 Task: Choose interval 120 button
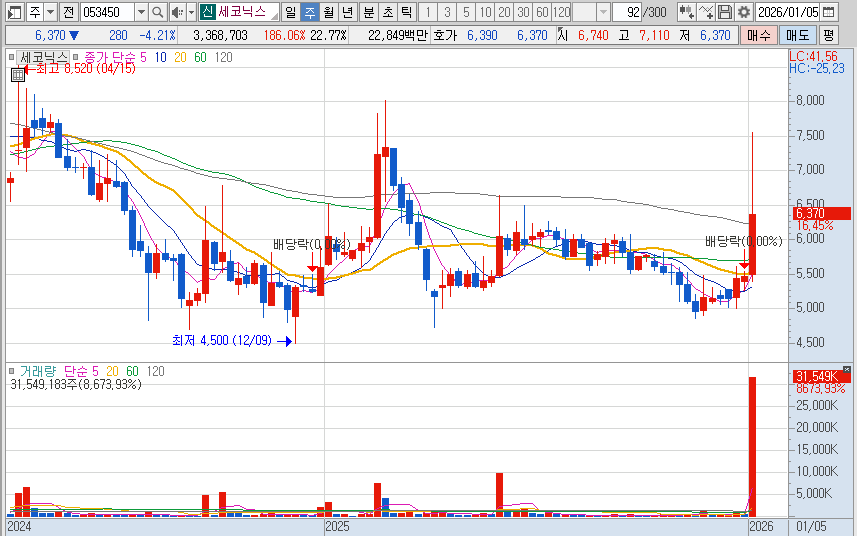click(x=561, y=11)
